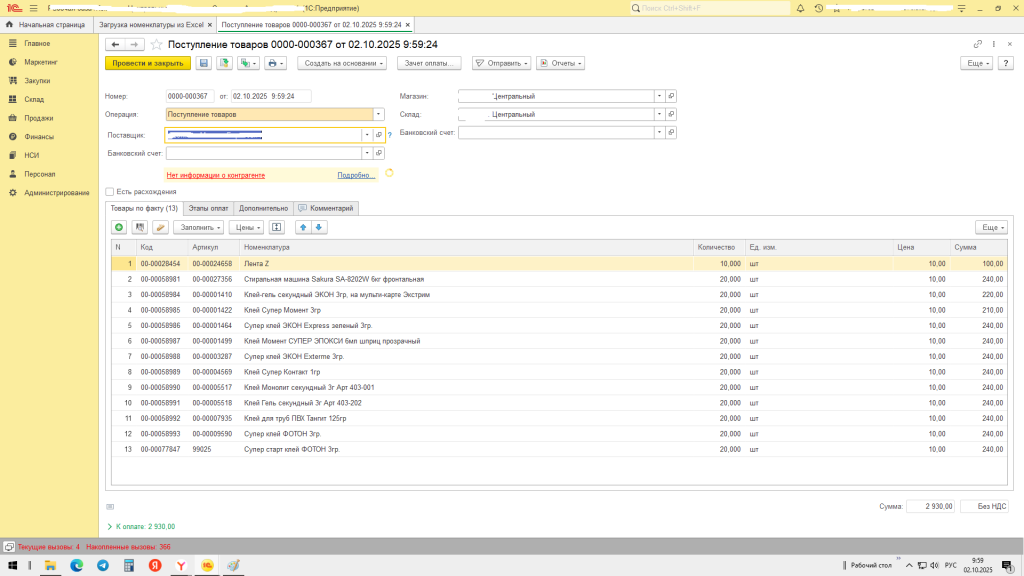
Task: Open the Закупки section in sidebar
Action: [37, 81]
